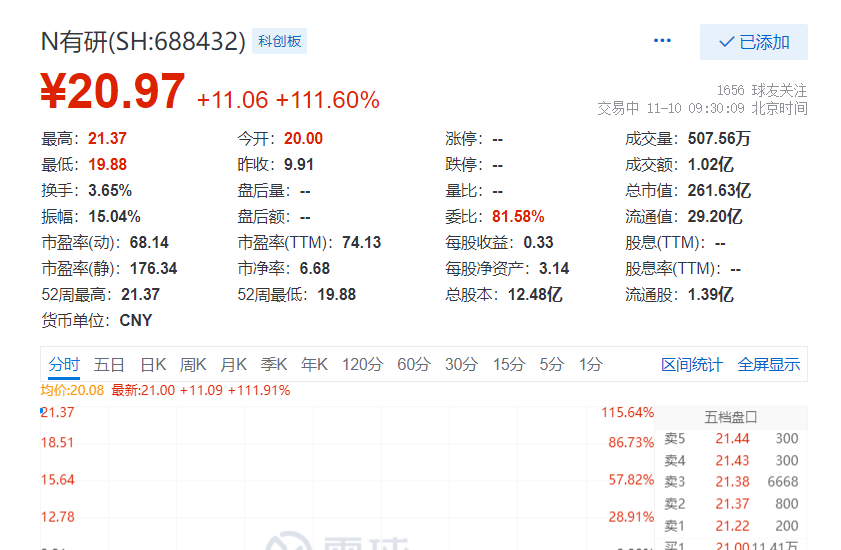Click the current price ¥20.97

[113, 92]
